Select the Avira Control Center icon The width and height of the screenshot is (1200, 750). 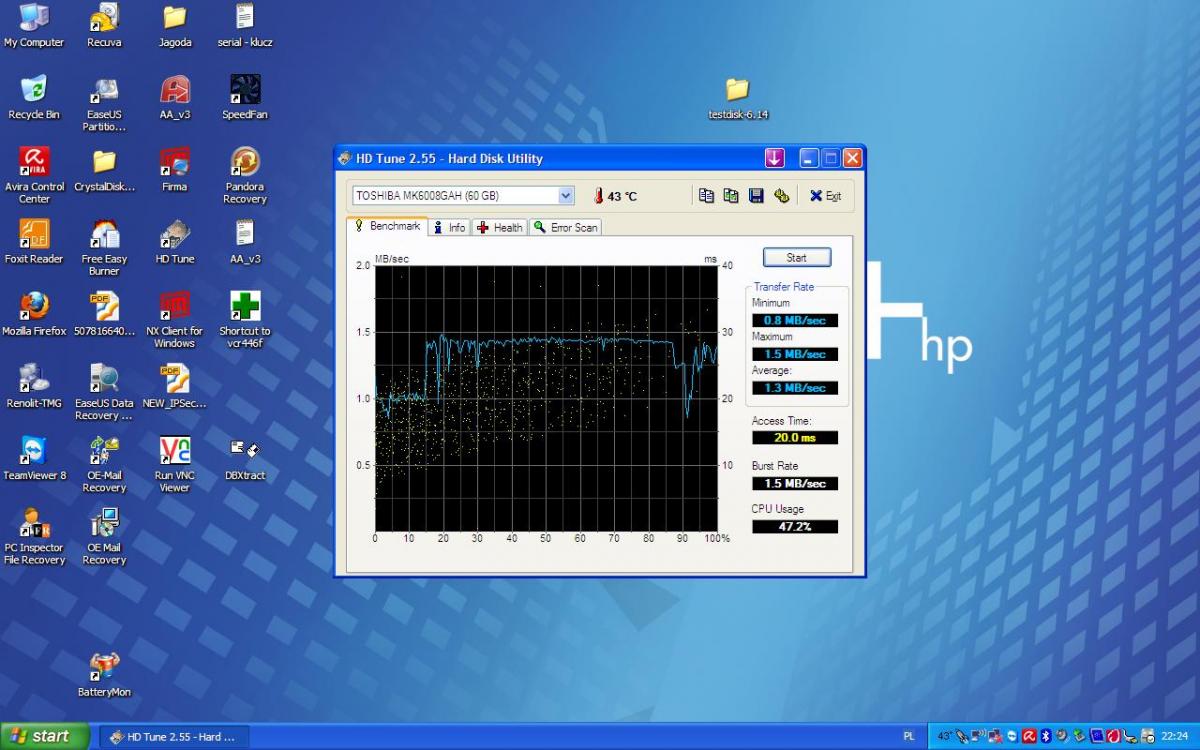(34, 176)
